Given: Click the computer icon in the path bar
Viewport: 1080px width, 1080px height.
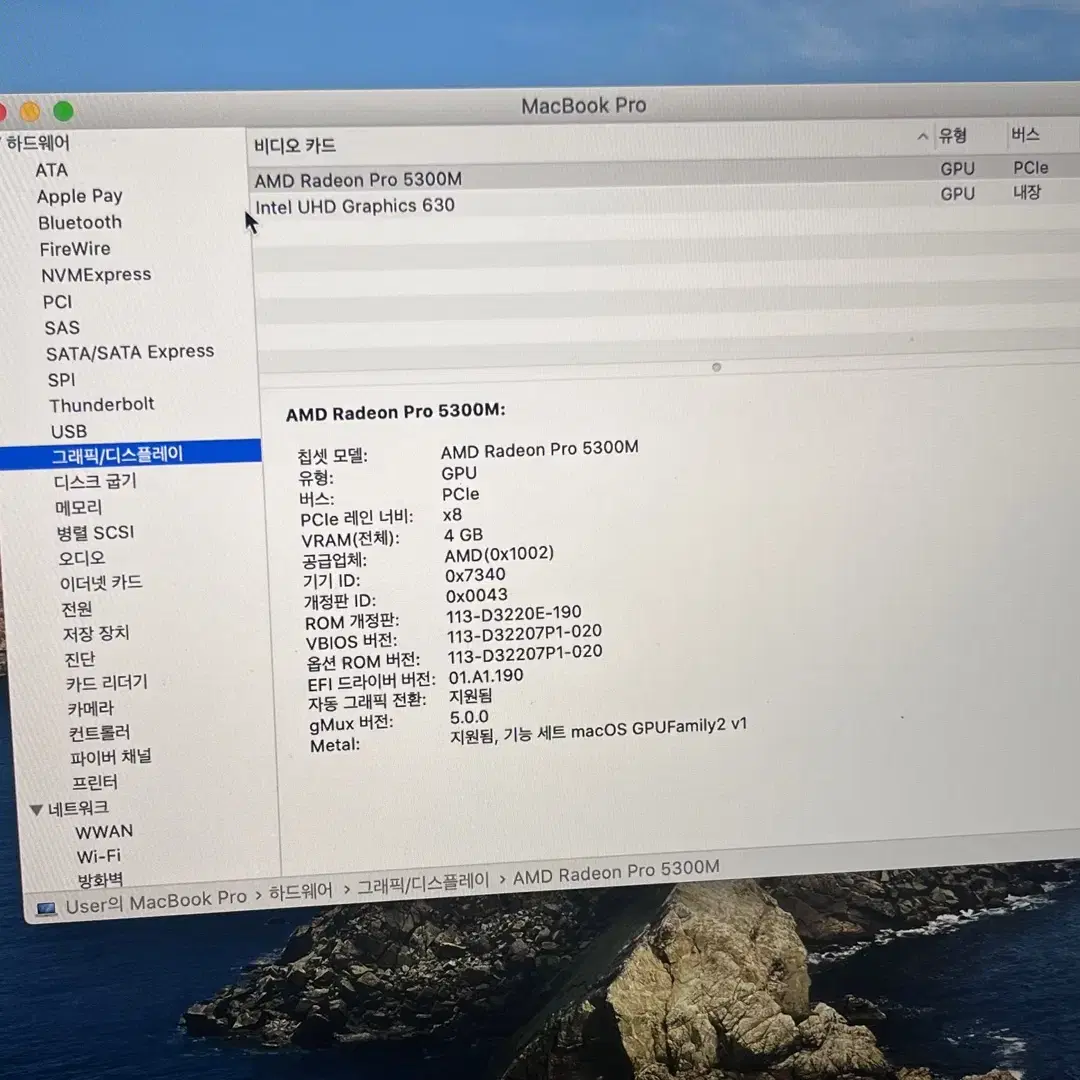Looking at the screenshot, I should coord(46,909).
